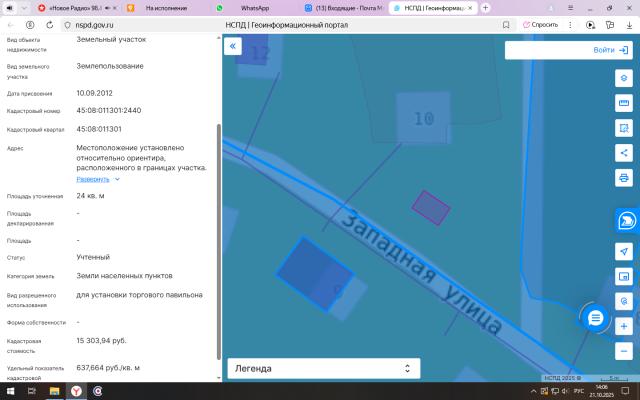
Task: Click the Войти login button
Action: click(x=609, y=50)
